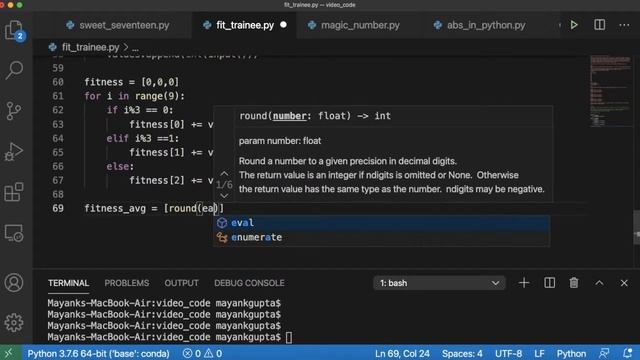Maximize the terminal panel size

pyautogui.click(x=599, y=282)
